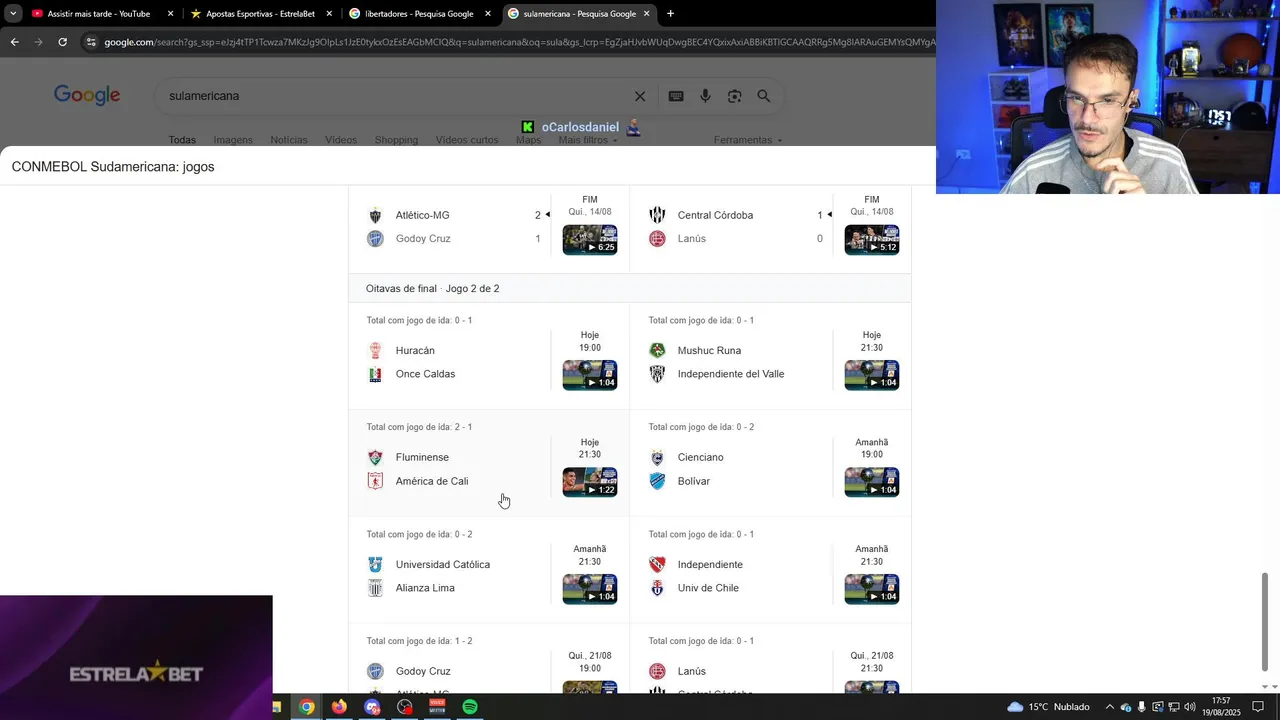
Task: Open the Windows notification center icon
Action: pos(1258,707)
